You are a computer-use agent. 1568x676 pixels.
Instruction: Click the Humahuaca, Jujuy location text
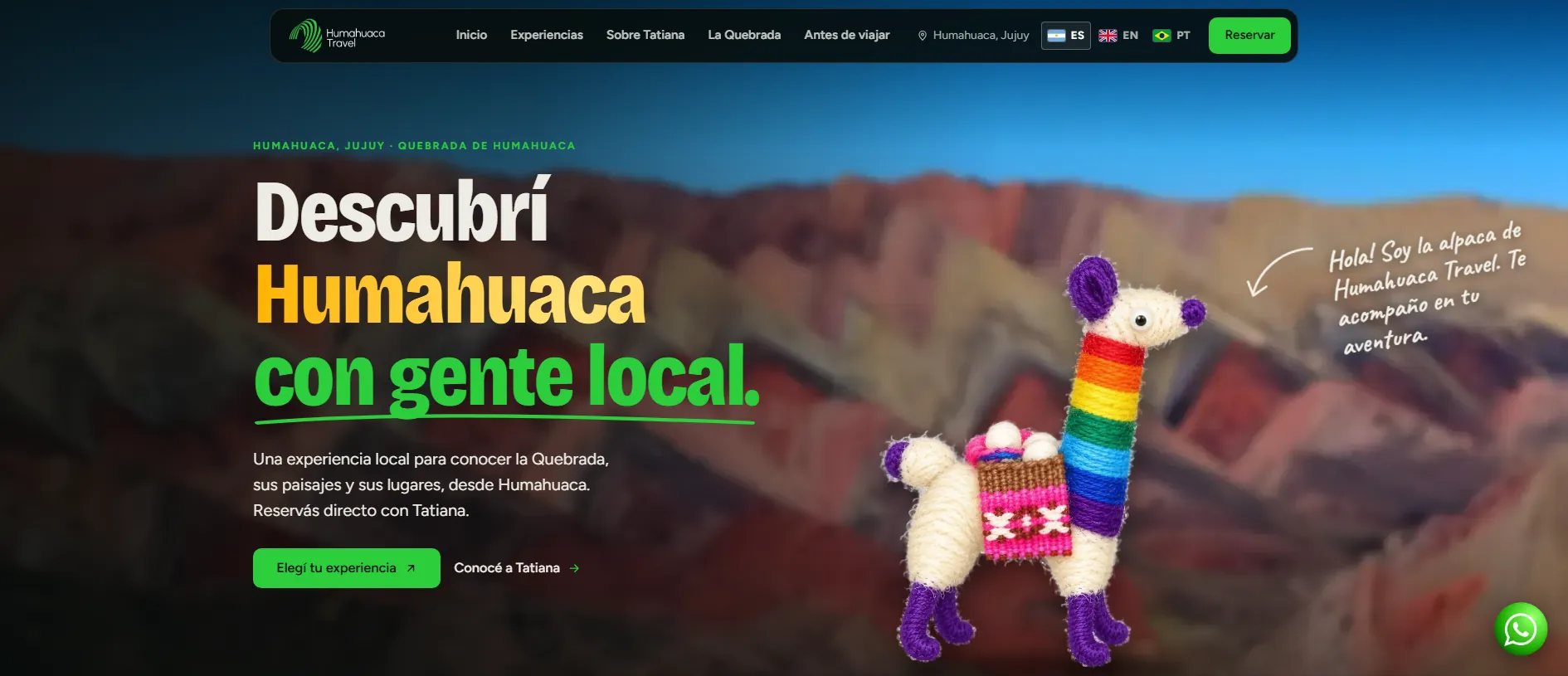tap(981, 36)
